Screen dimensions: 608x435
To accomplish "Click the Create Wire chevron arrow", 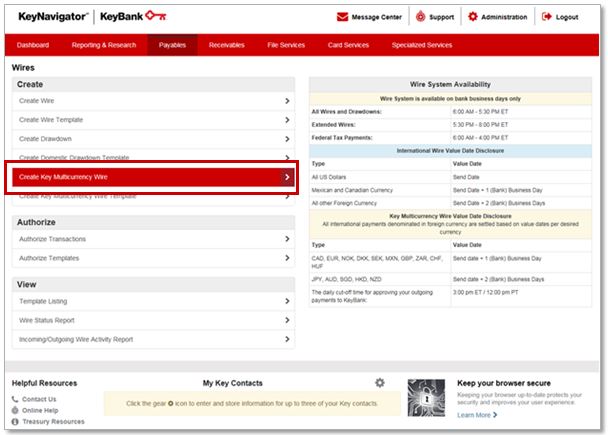I will [287, 101].
